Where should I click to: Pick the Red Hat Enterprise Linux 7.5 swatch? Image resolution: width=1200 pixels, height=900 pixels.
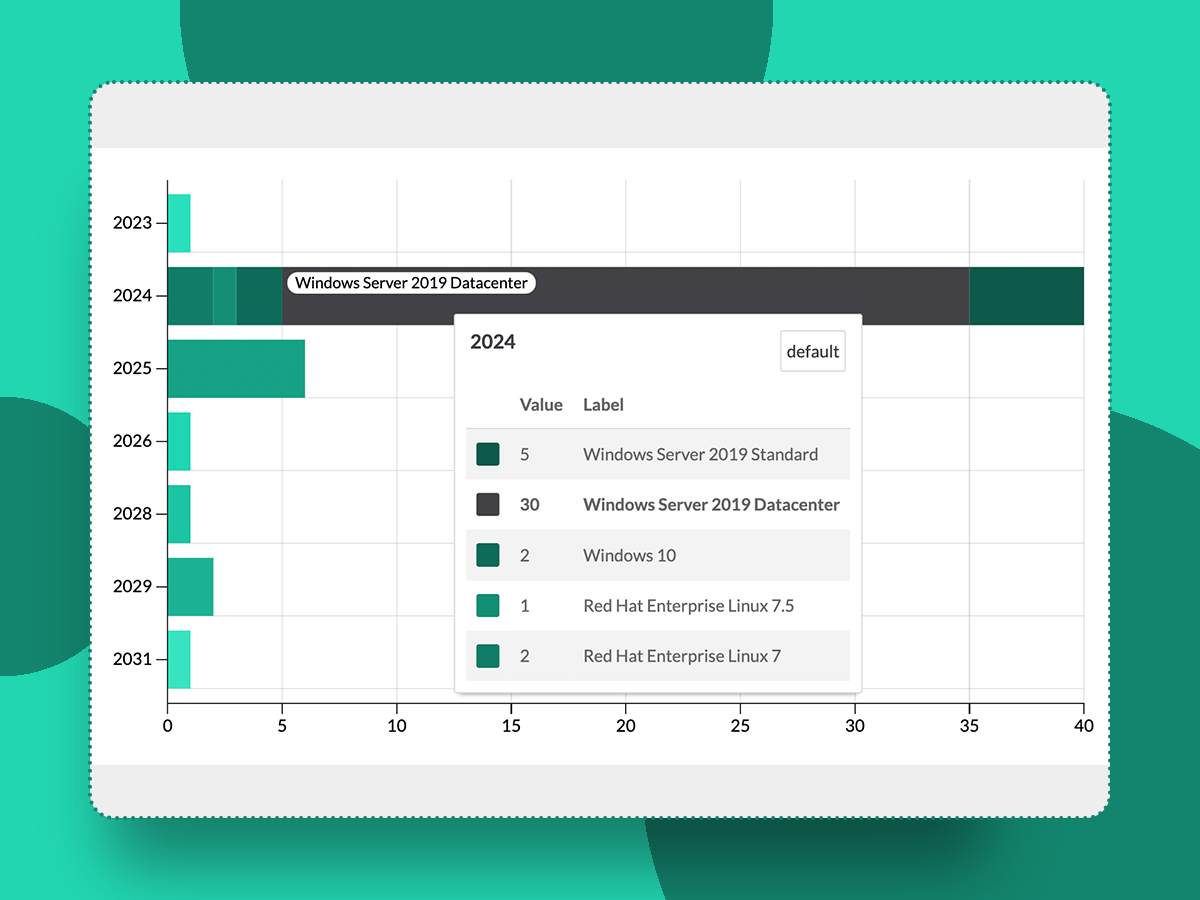point(488,606)
